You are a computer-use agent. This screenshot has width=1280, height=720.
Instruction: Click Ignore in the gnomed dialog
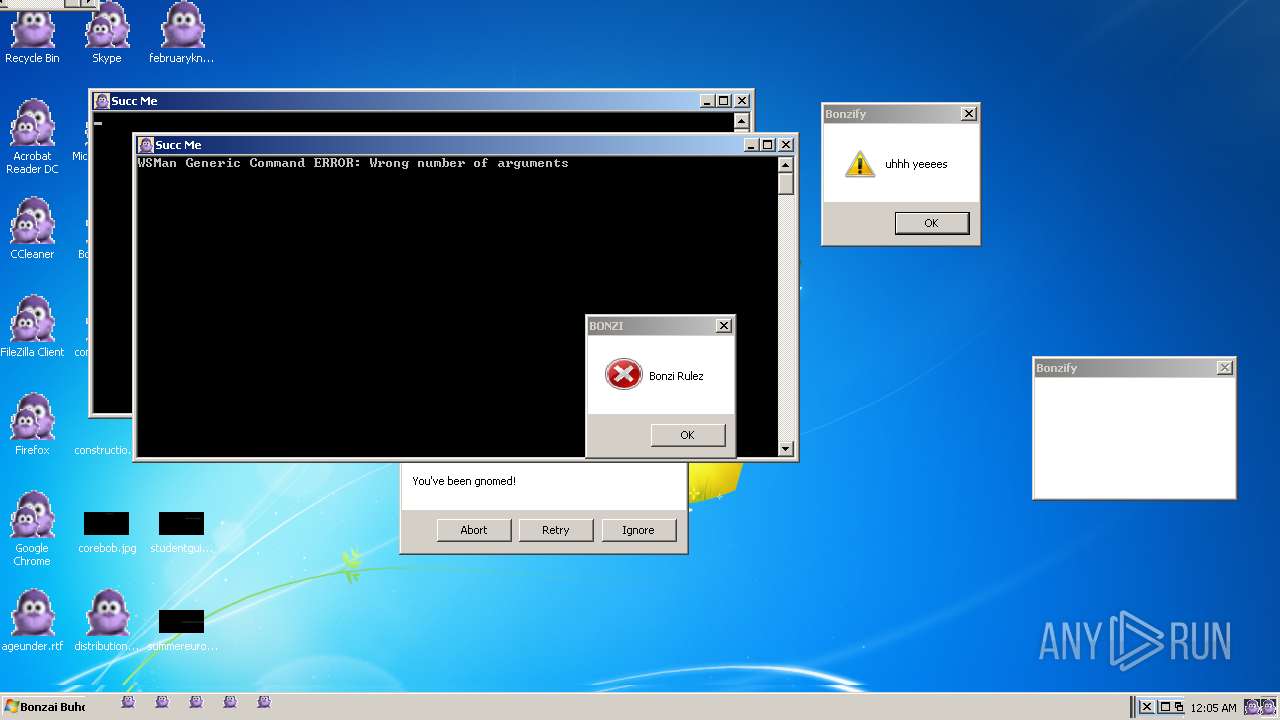638,530
